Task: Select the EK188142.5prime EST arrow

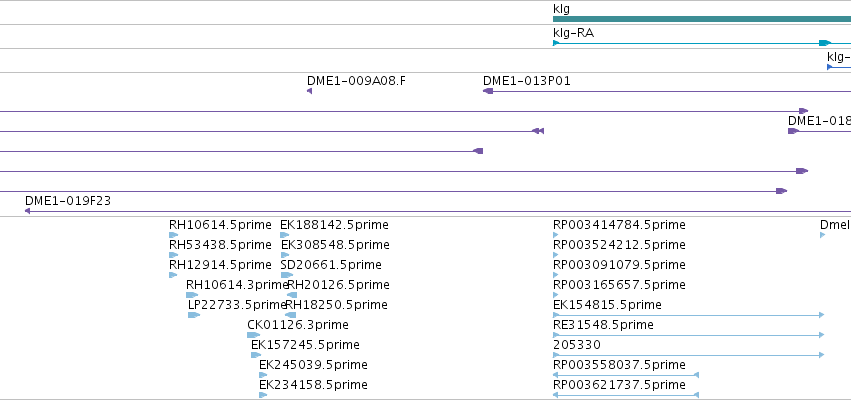Action: (284, 235)
